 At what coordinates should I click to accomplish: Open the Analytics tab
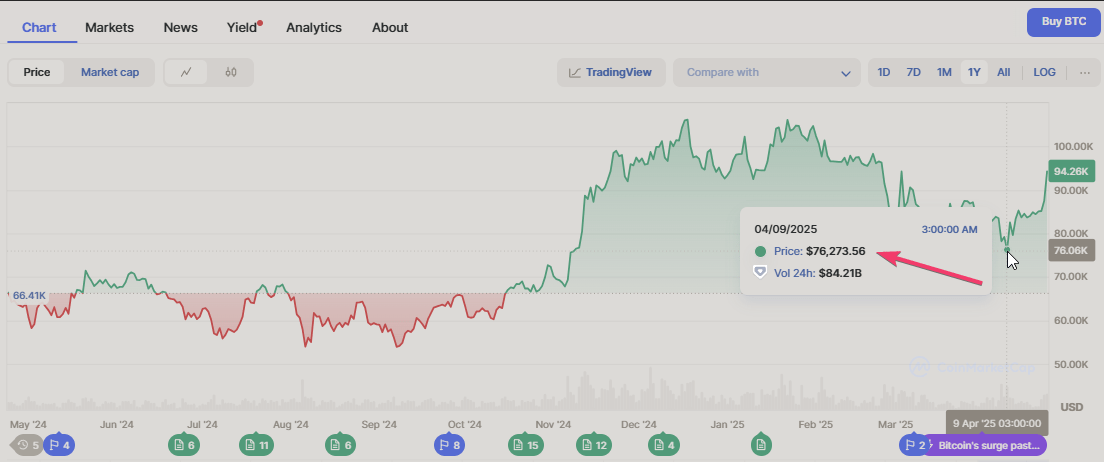click(x=314, y=27)
